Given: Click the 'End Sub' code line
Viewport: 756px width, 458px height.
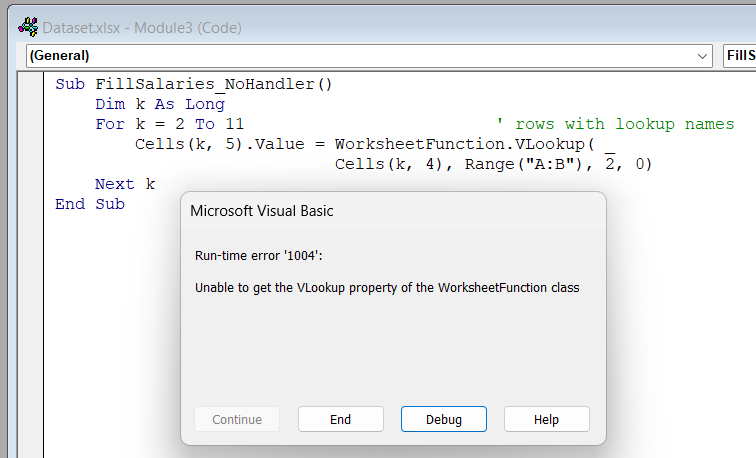Looking at the screenshot, I should click(x=90, y=204).
